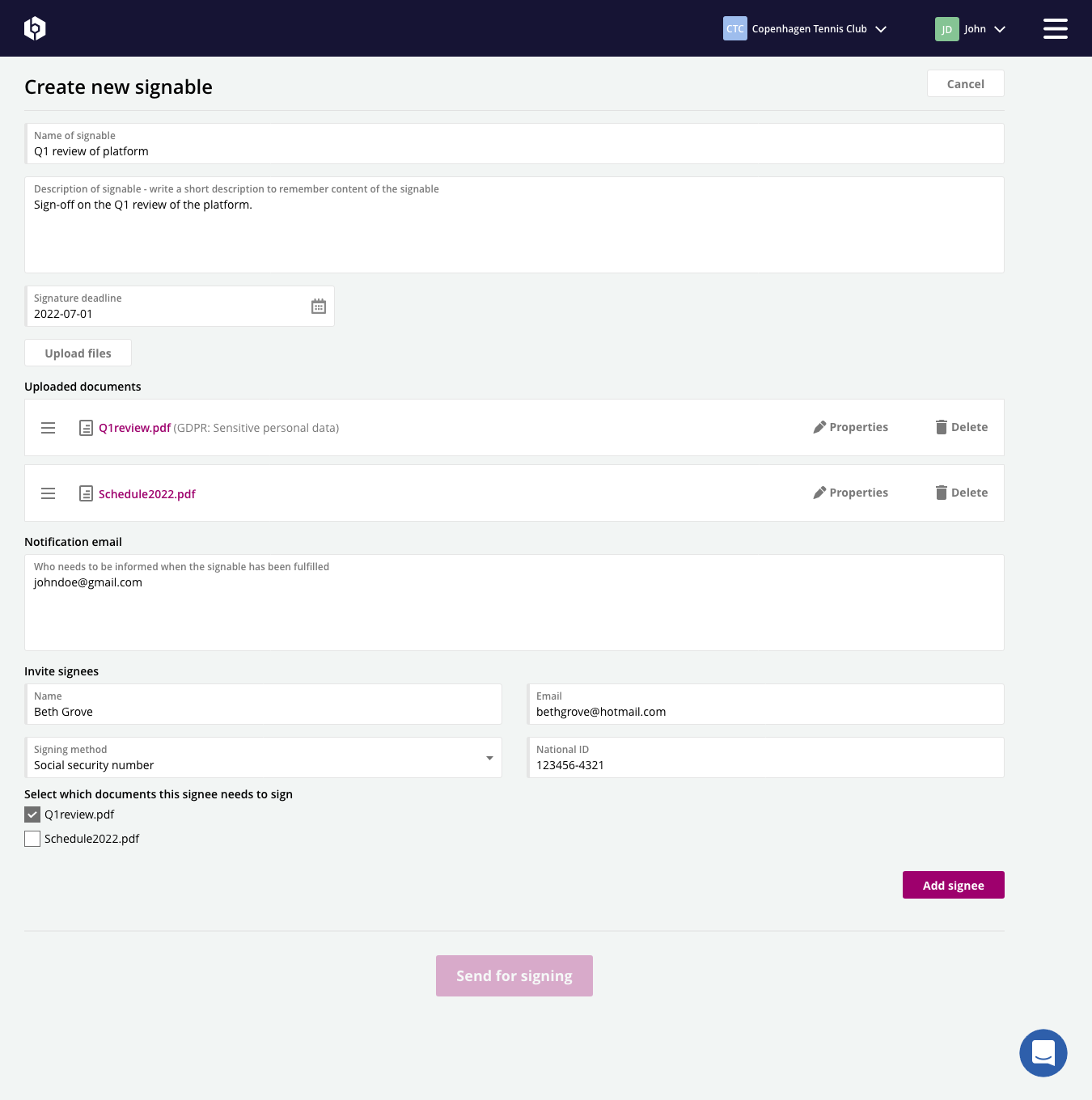Open the Q1review.pdf file link
This screenshot has width=1092, height=1100.
coord(134,428)
